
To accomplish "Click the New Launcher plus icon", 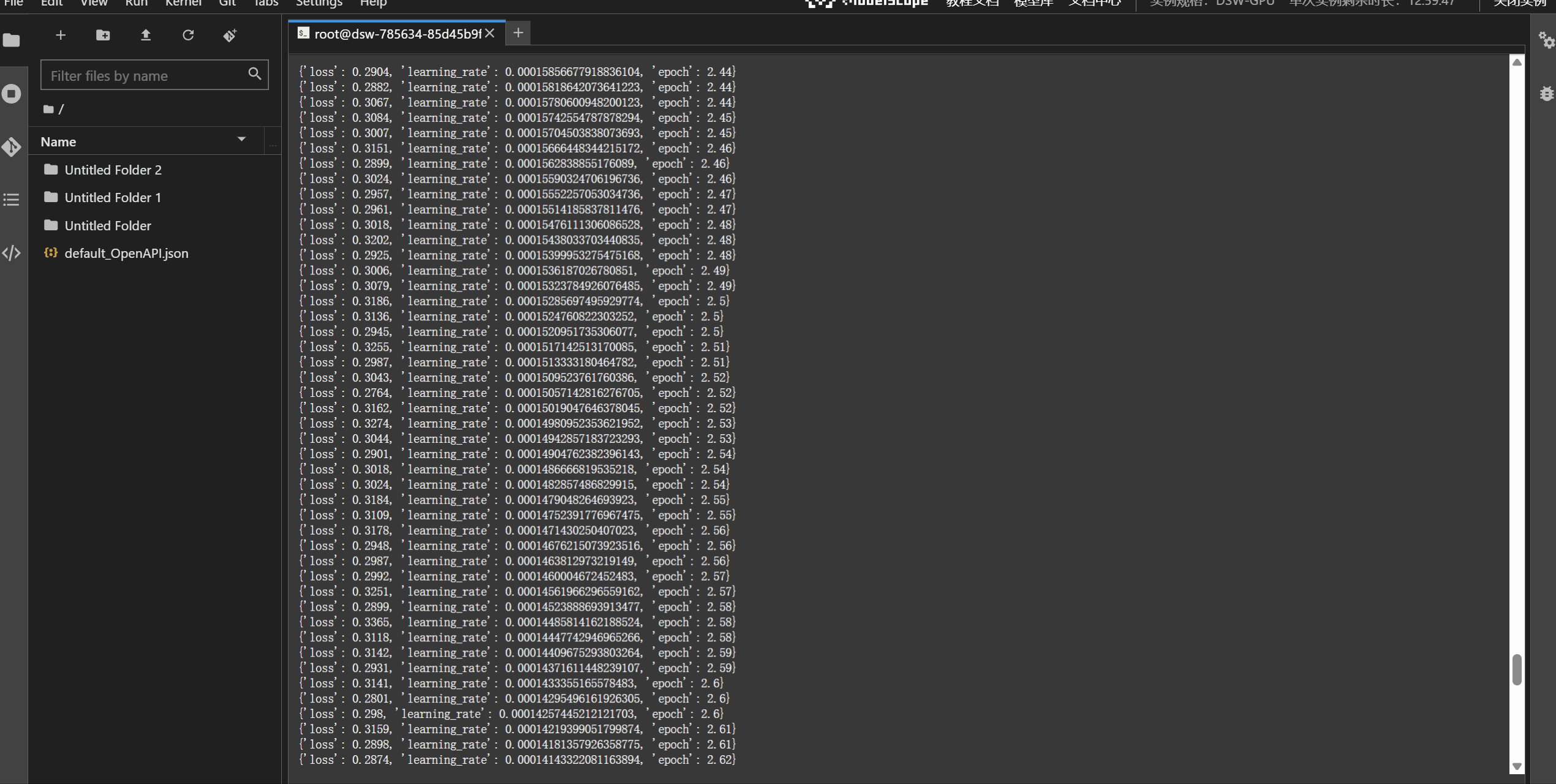I will 60,36.
